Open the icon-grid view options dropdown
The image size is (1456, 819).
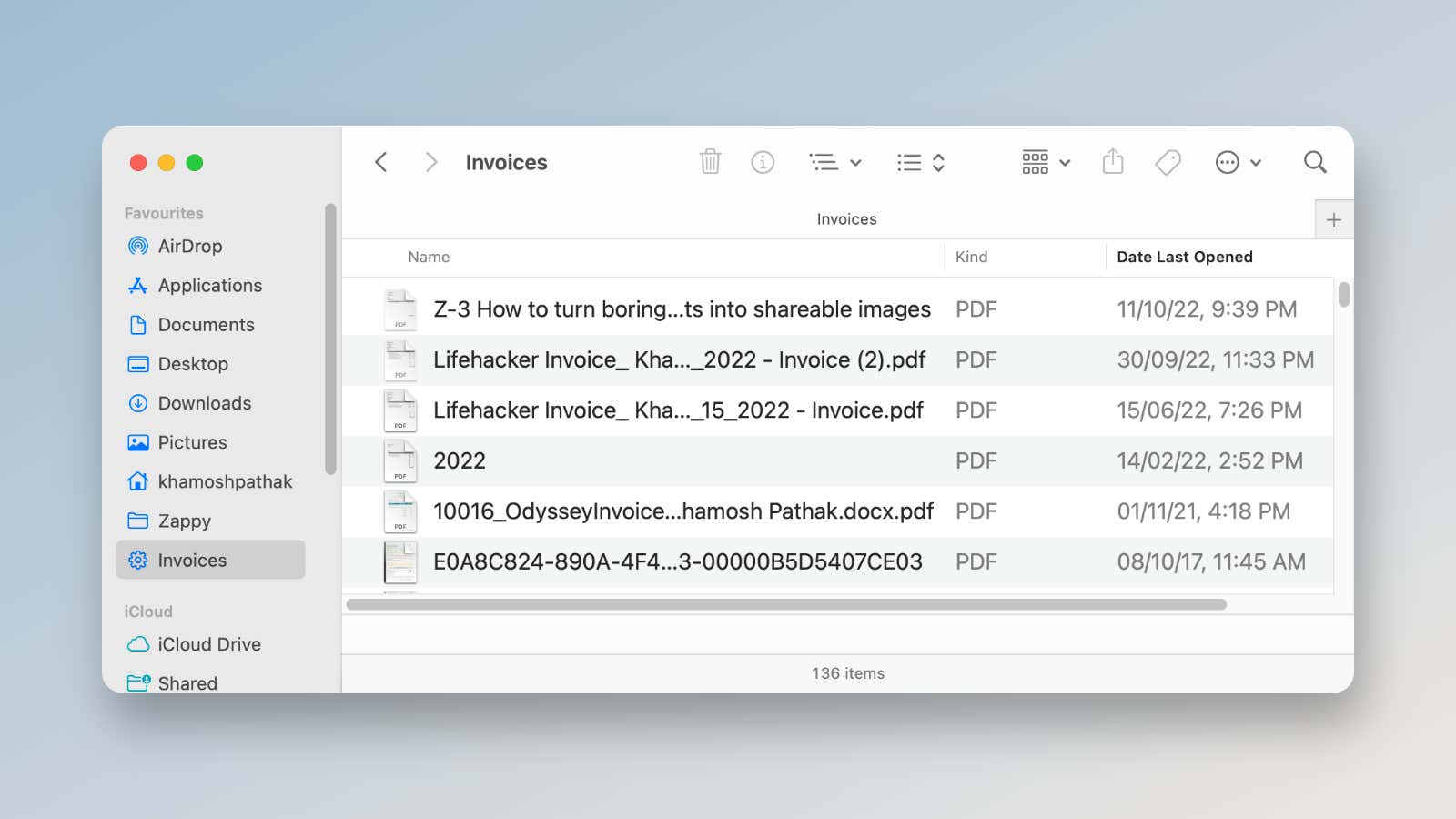(1046, 162)
